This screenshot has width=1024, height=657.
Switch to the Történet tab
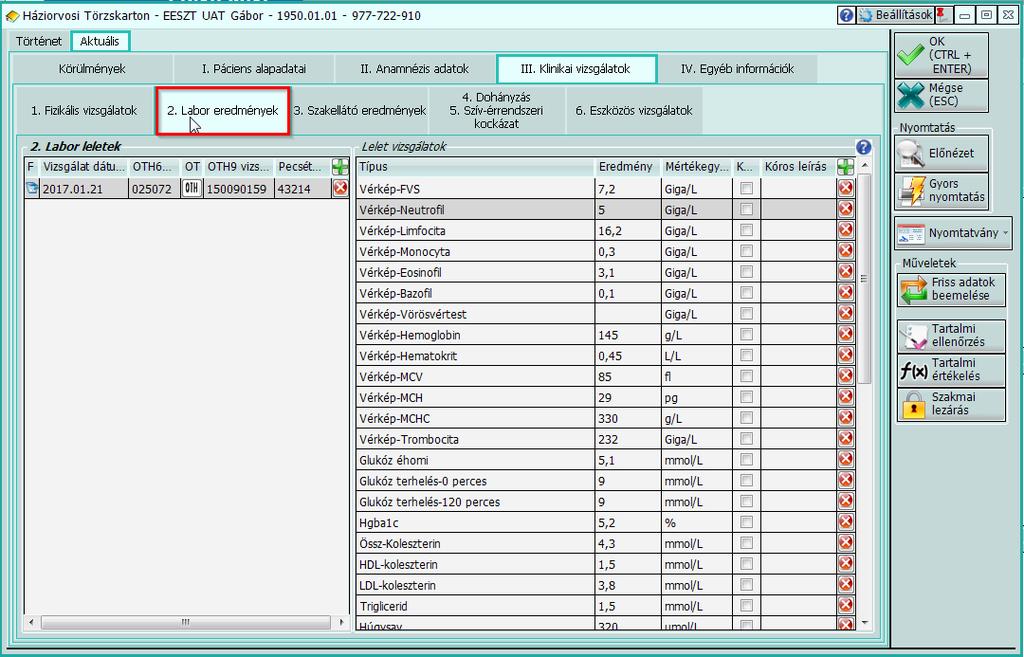[39, 41]
